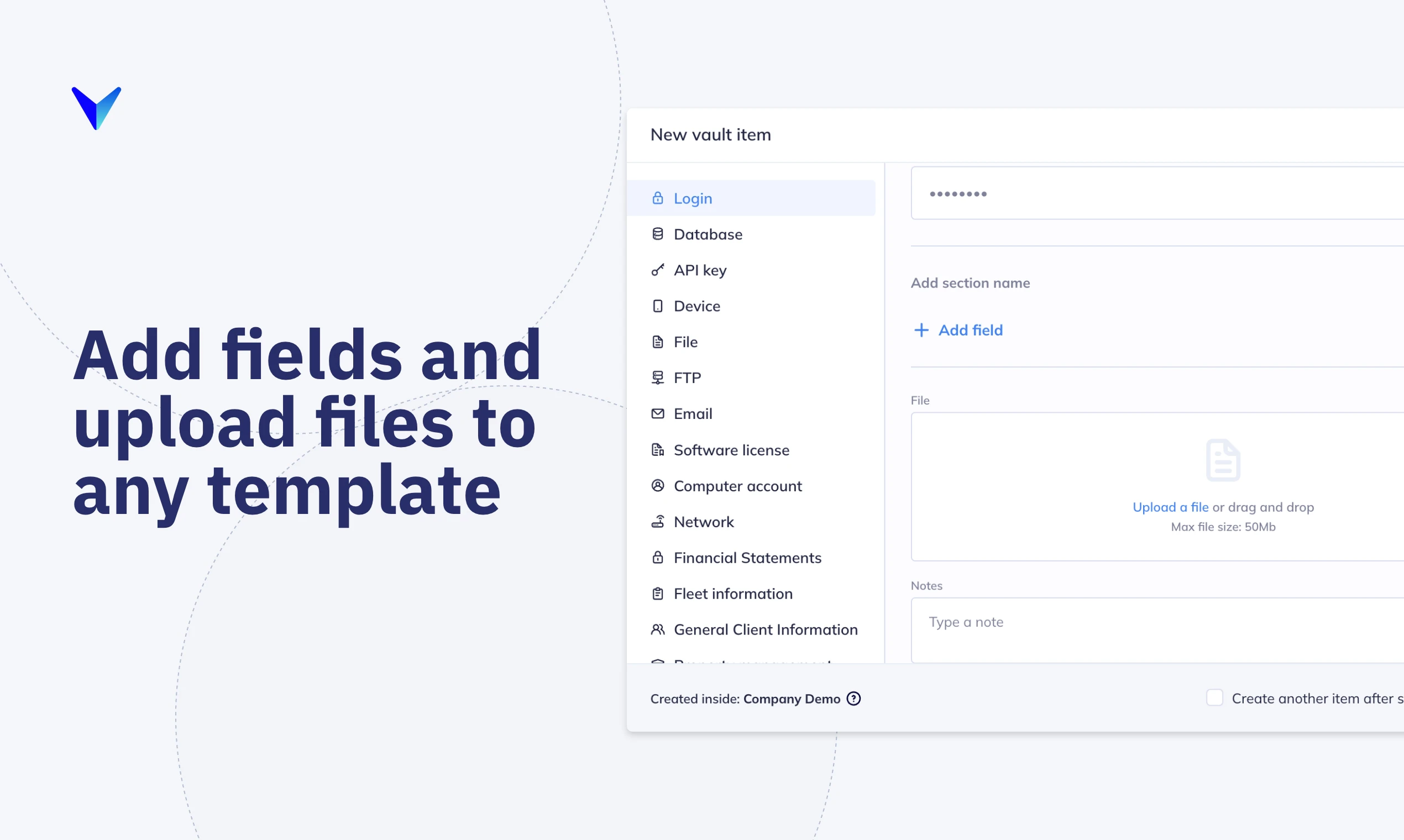Select the Login template
Screen dimensions: 1404x840
pos(693,198)
